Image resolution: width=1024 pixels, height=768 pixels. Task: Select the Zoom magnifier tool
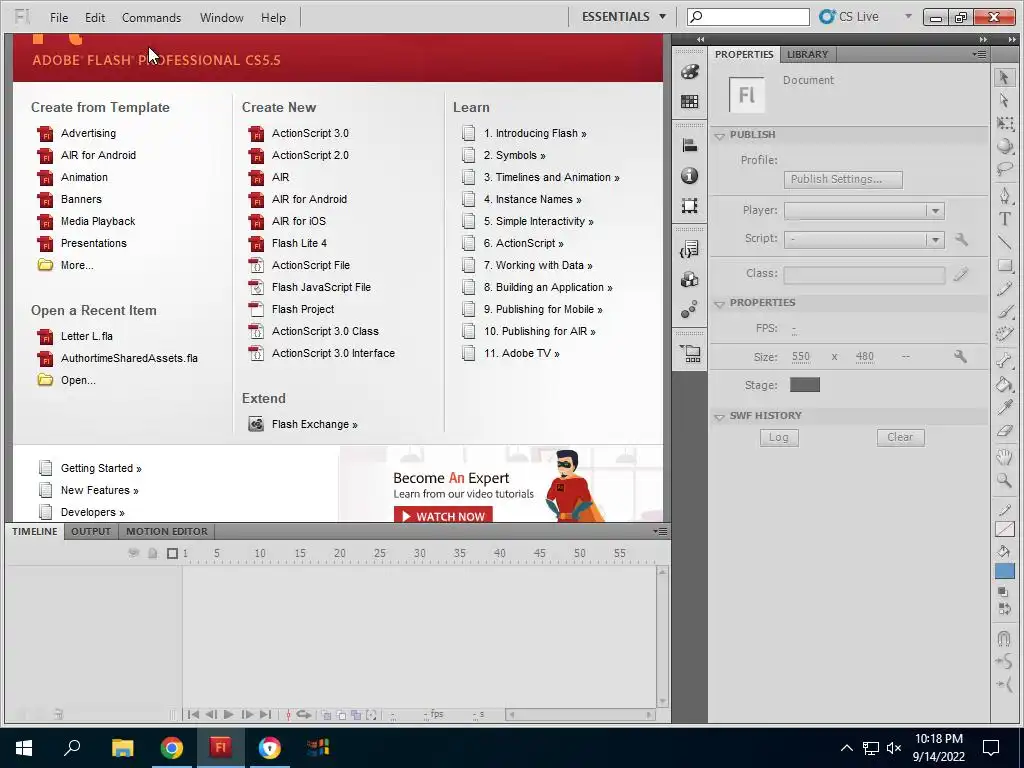[x=1004, y=481]
